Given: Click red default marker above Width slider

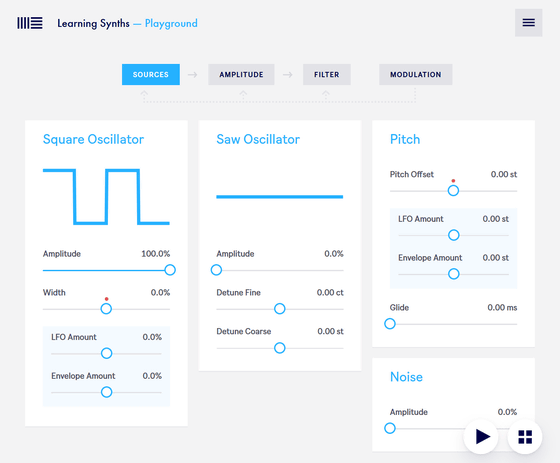Looking at the screenshot, I should coord(106,299).
